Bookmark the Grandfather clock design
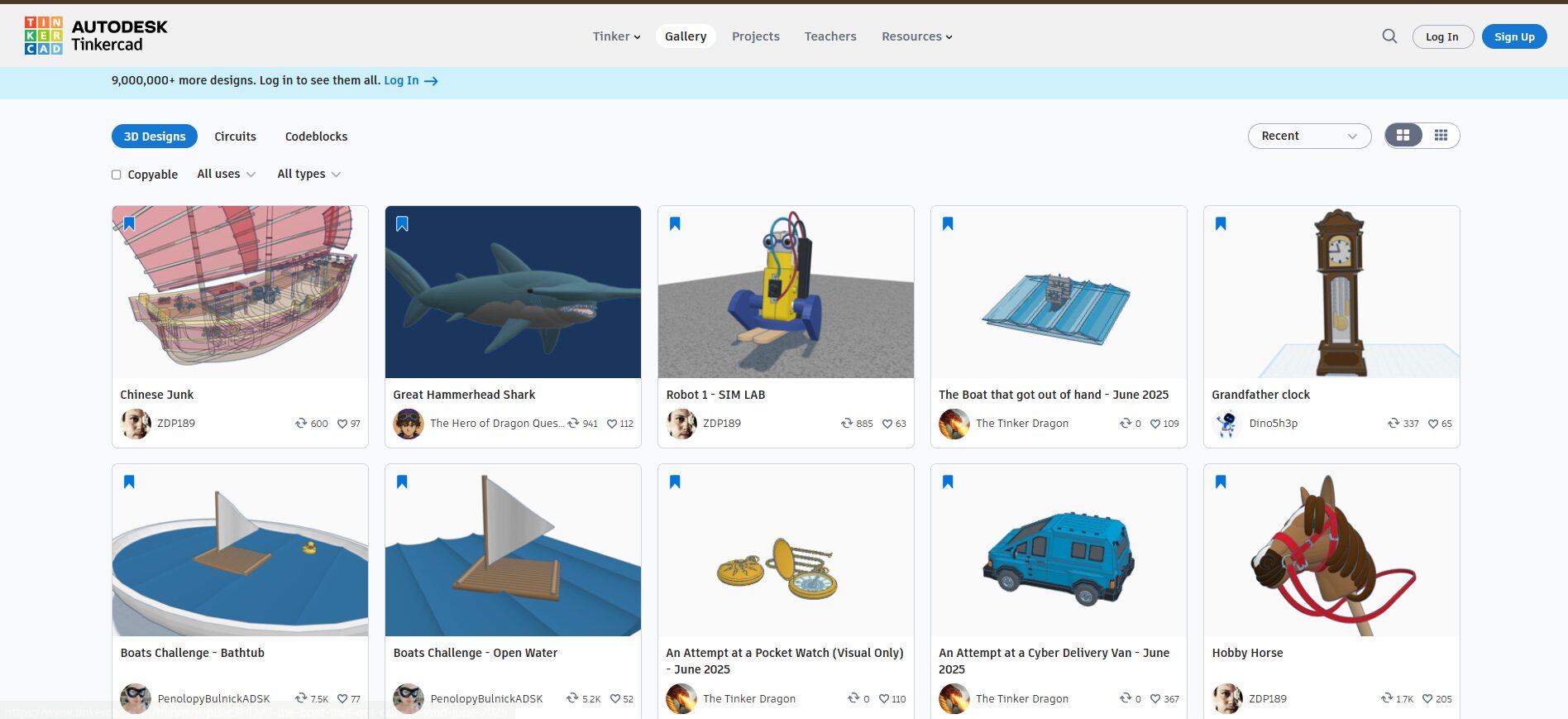Image resolution: width=1568 pixels, height=719 pixels. (x=1221, y=223)
